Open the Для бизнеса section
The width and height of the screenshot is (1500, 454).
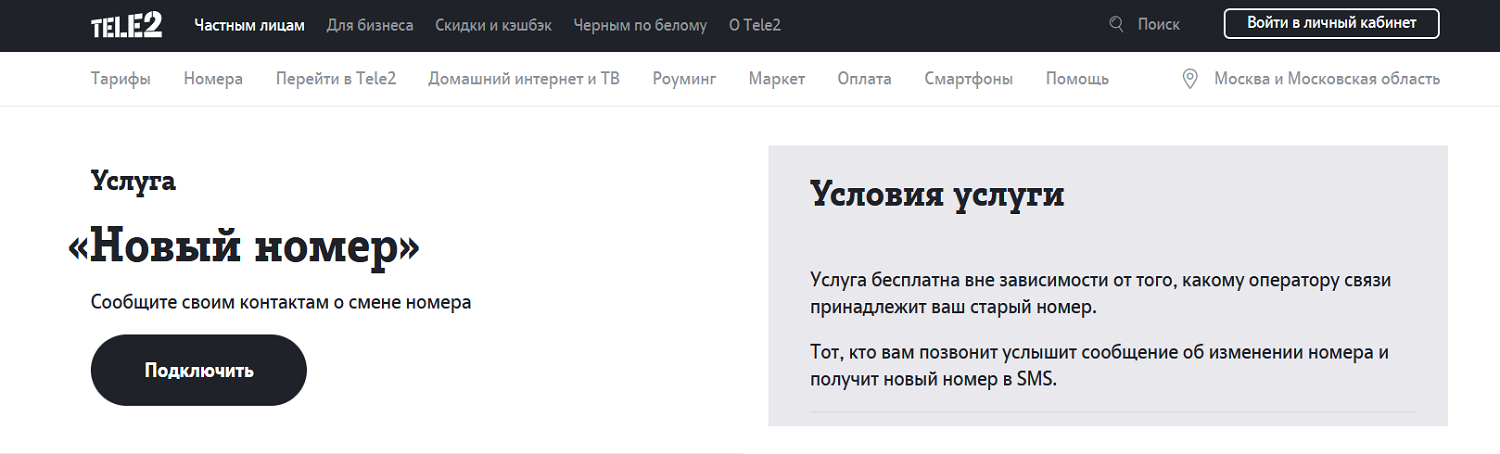point(370,25)
